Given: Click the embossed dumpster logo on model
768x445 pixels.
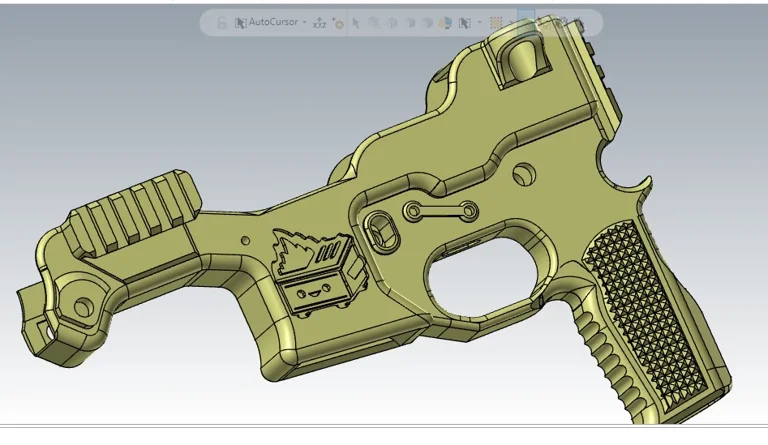Looking at the screenshot, I should point(311,272).
